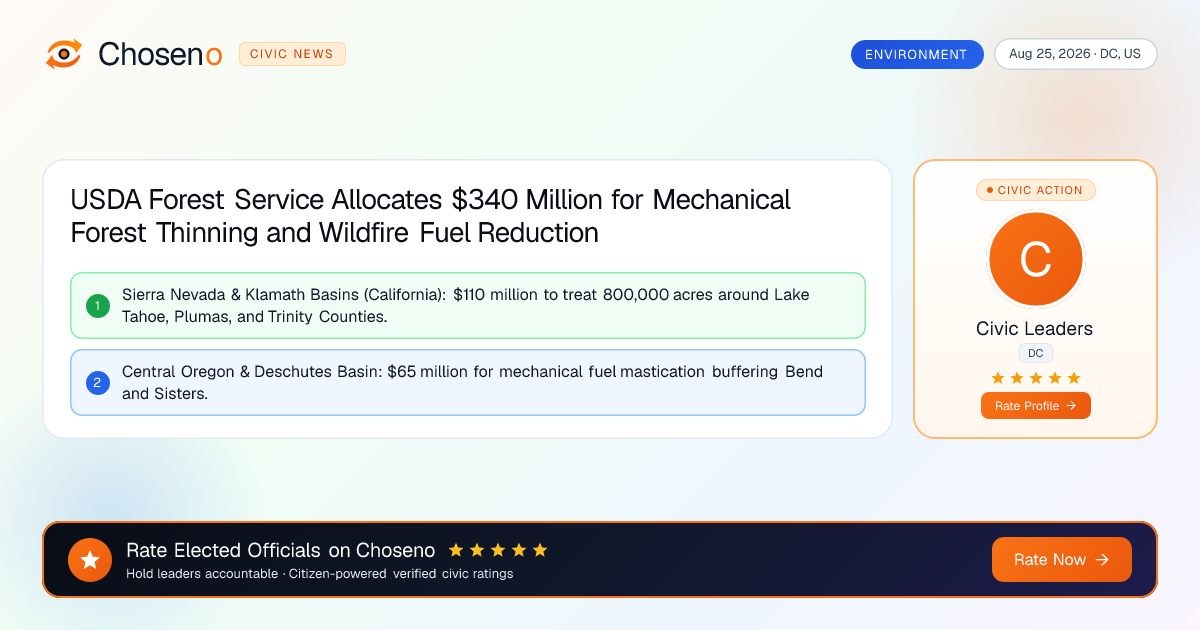Click the DC location tag under Civic Leaders
Screen dimensions: 1200x630
coord(1035,353)
